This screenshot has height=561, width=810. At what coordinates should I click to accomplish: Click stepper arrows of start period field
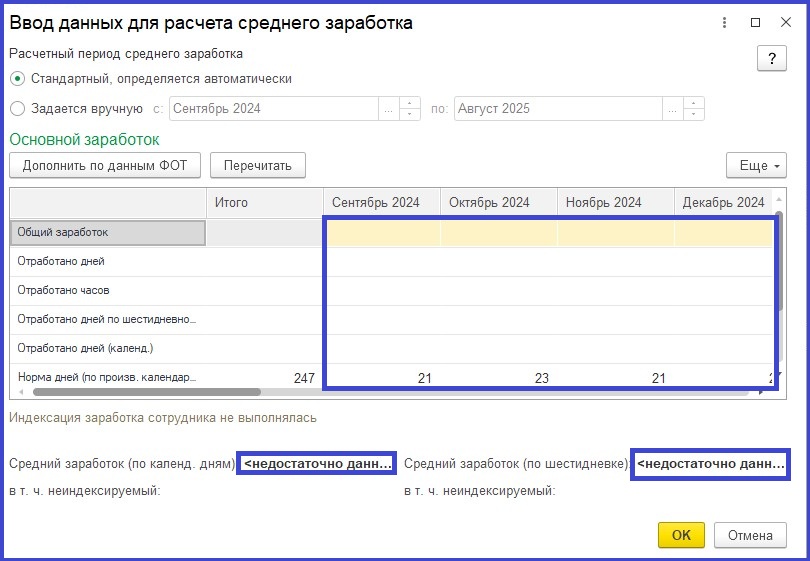point(410,109)
